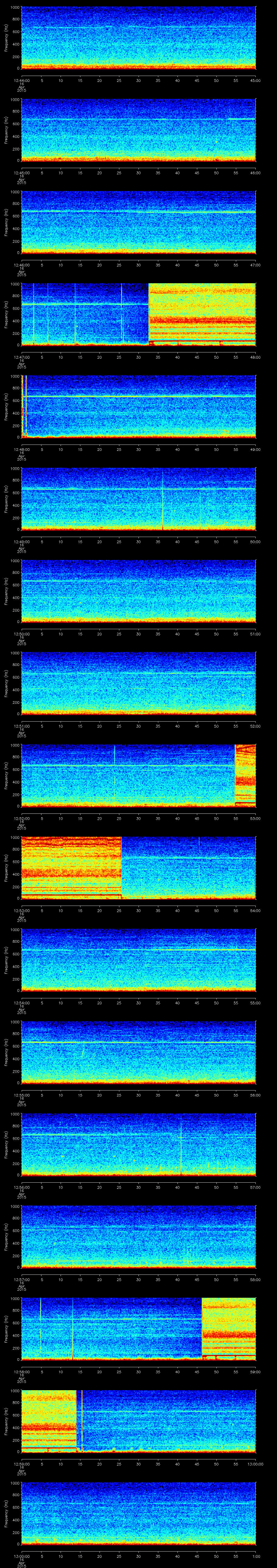This screenshot has width=277, height=1568.
Task: Click the 12:45:00 spectrogram panel
Action: coord(138,130)
